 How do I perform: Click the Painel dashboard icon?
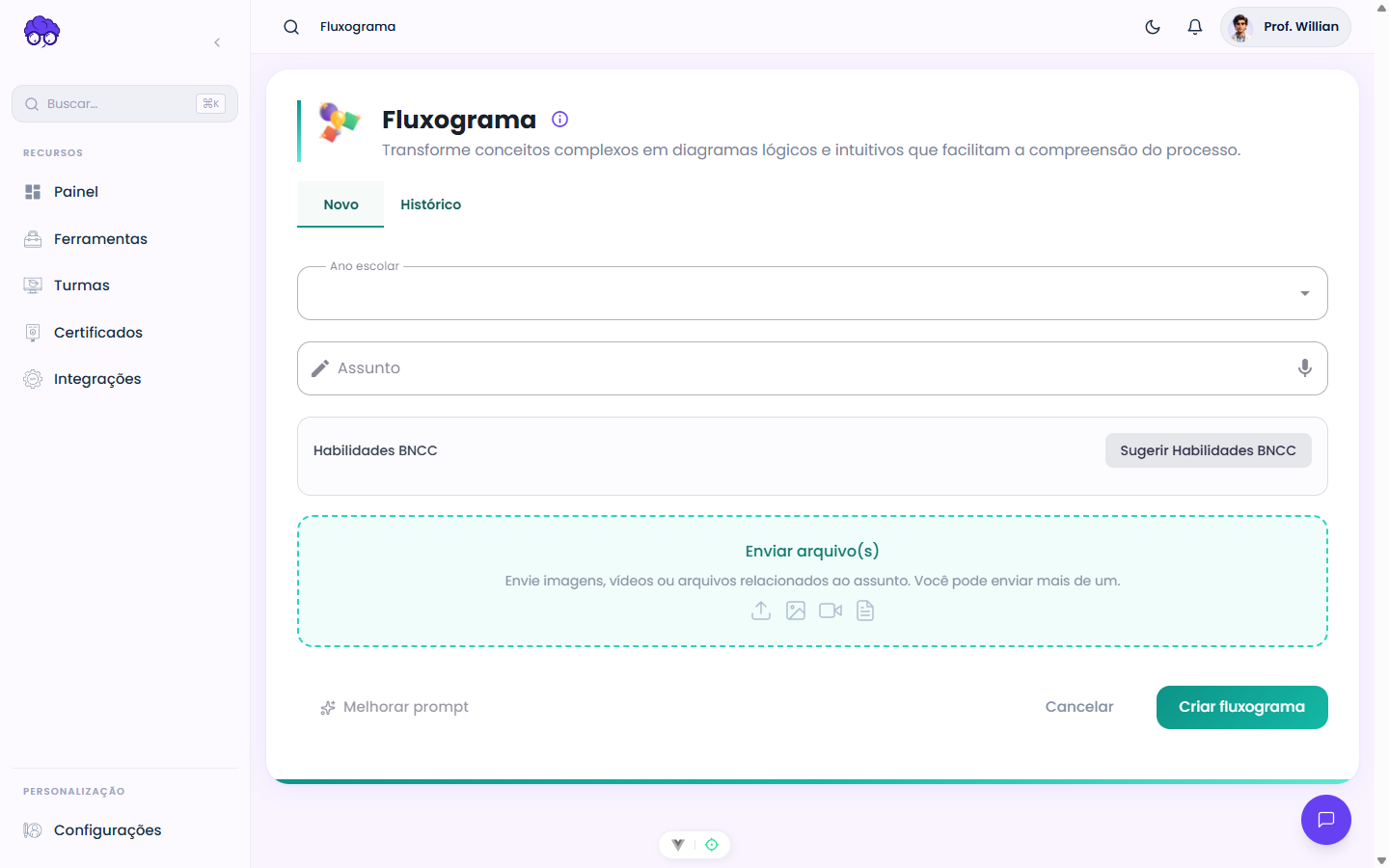point(33,192)
